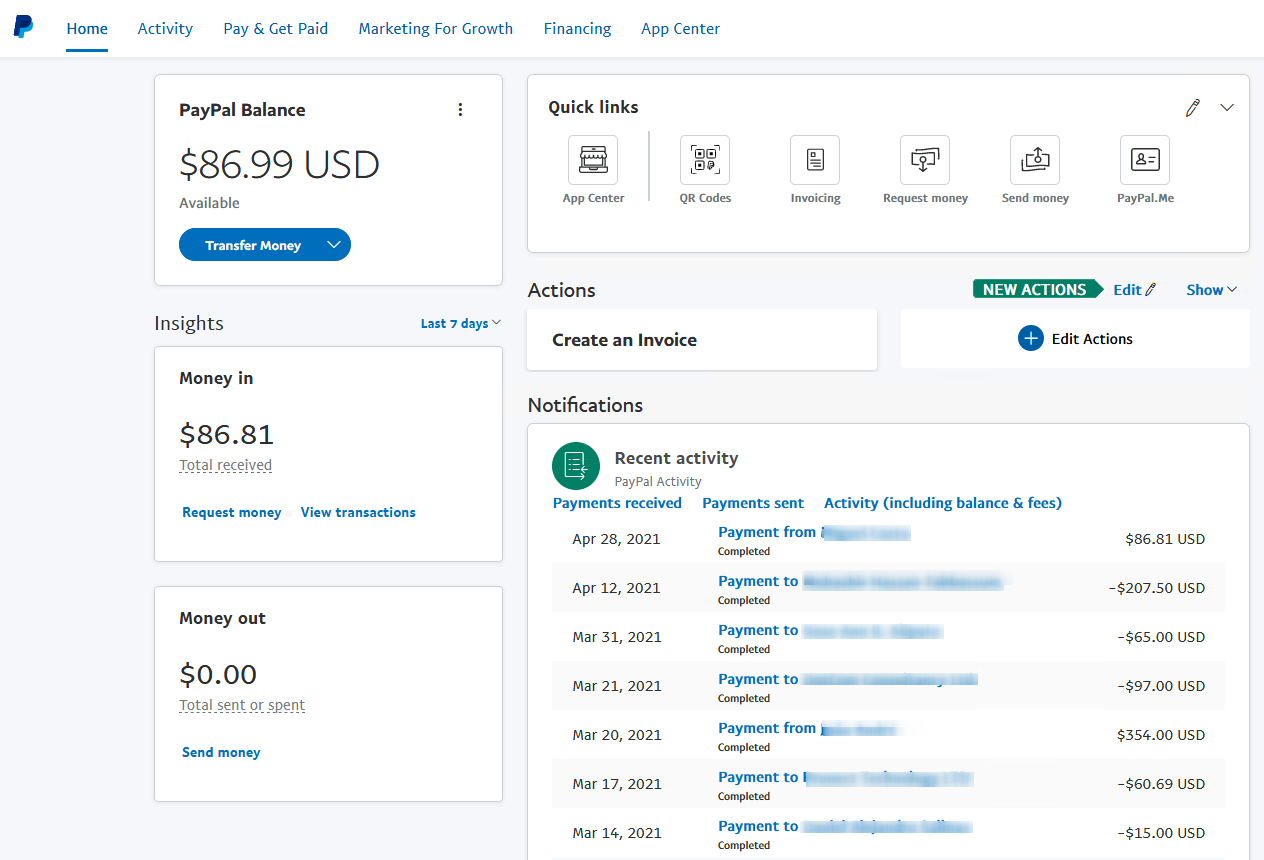Click the PayPal logo icon
This screenshot has height=860, width=1264.
(x=23, y=27)
